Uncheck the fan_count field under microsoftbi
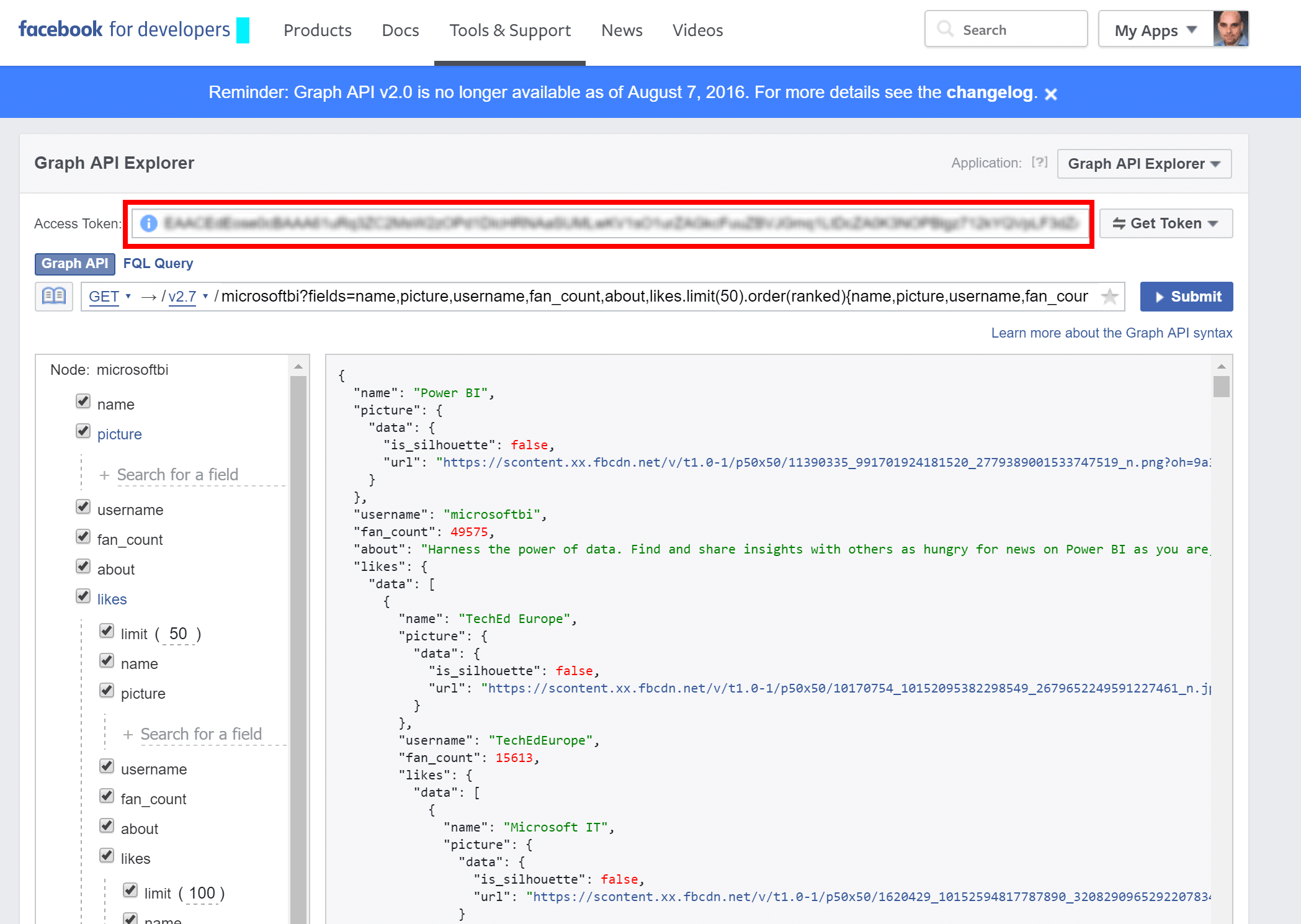This screenshot has width=1301, height=924. point(83,537)
